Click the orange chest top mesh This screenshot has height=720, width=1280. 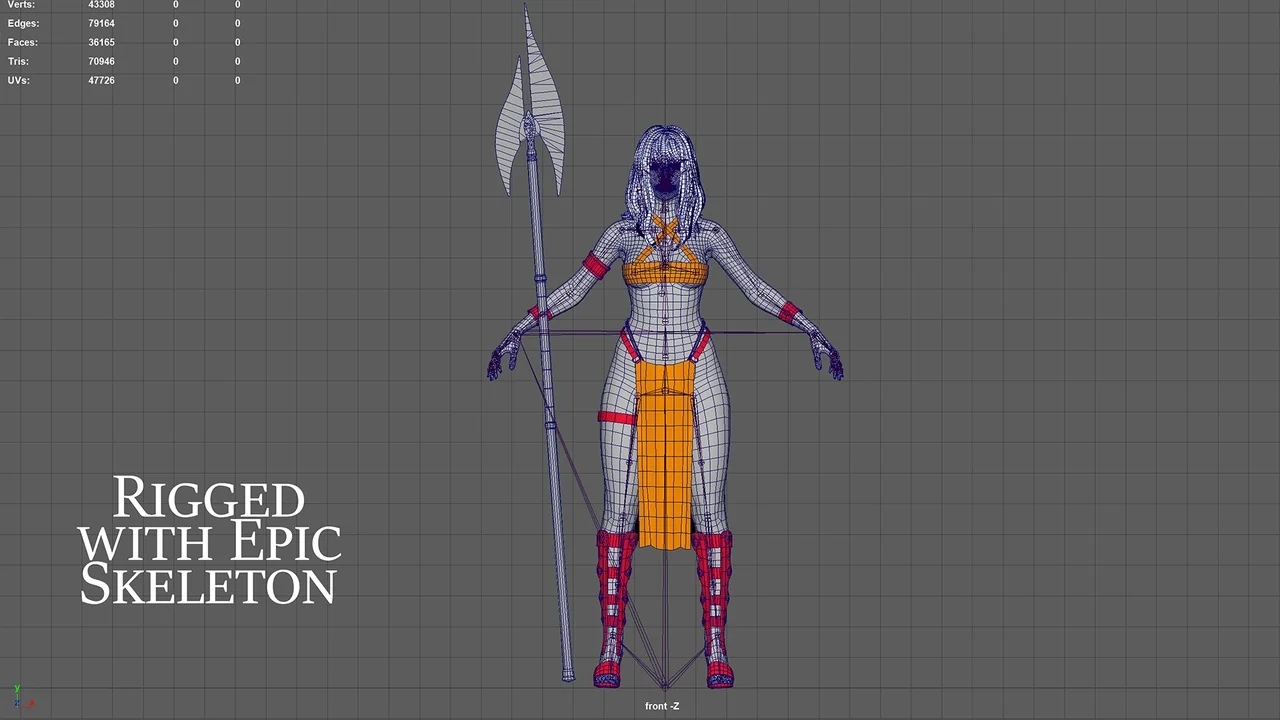pyautogui.click(x=665, y=271)
